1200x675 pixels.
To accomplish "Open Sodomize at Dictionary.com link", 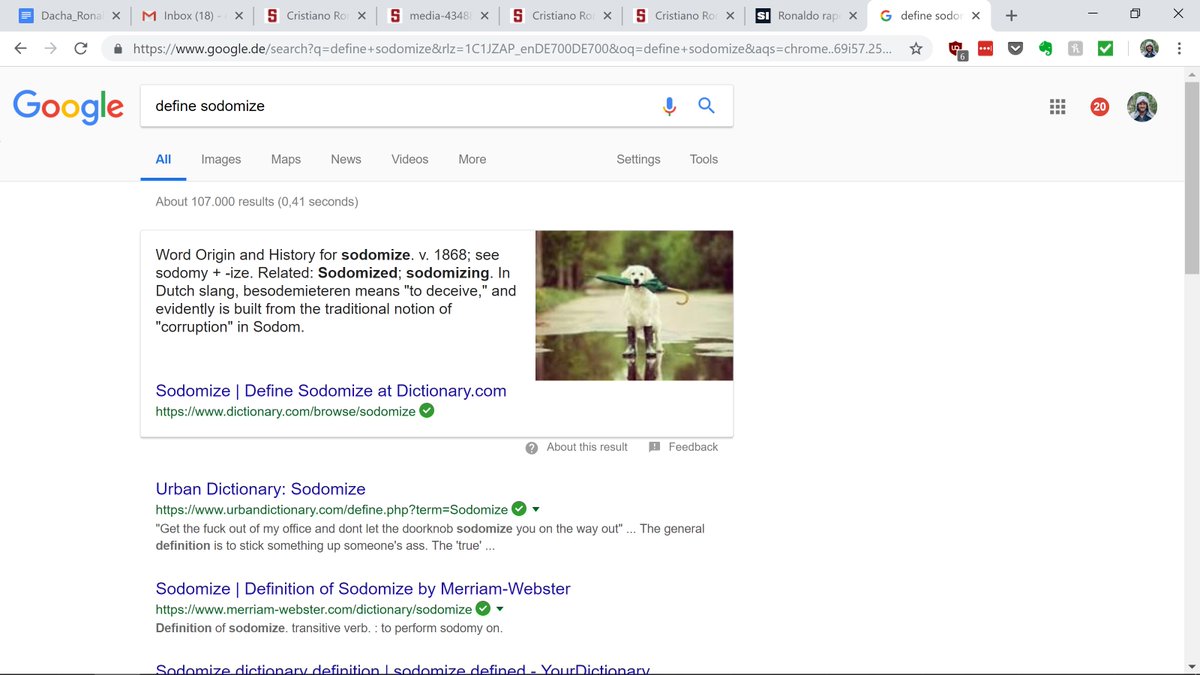I will tap(331, 391).
